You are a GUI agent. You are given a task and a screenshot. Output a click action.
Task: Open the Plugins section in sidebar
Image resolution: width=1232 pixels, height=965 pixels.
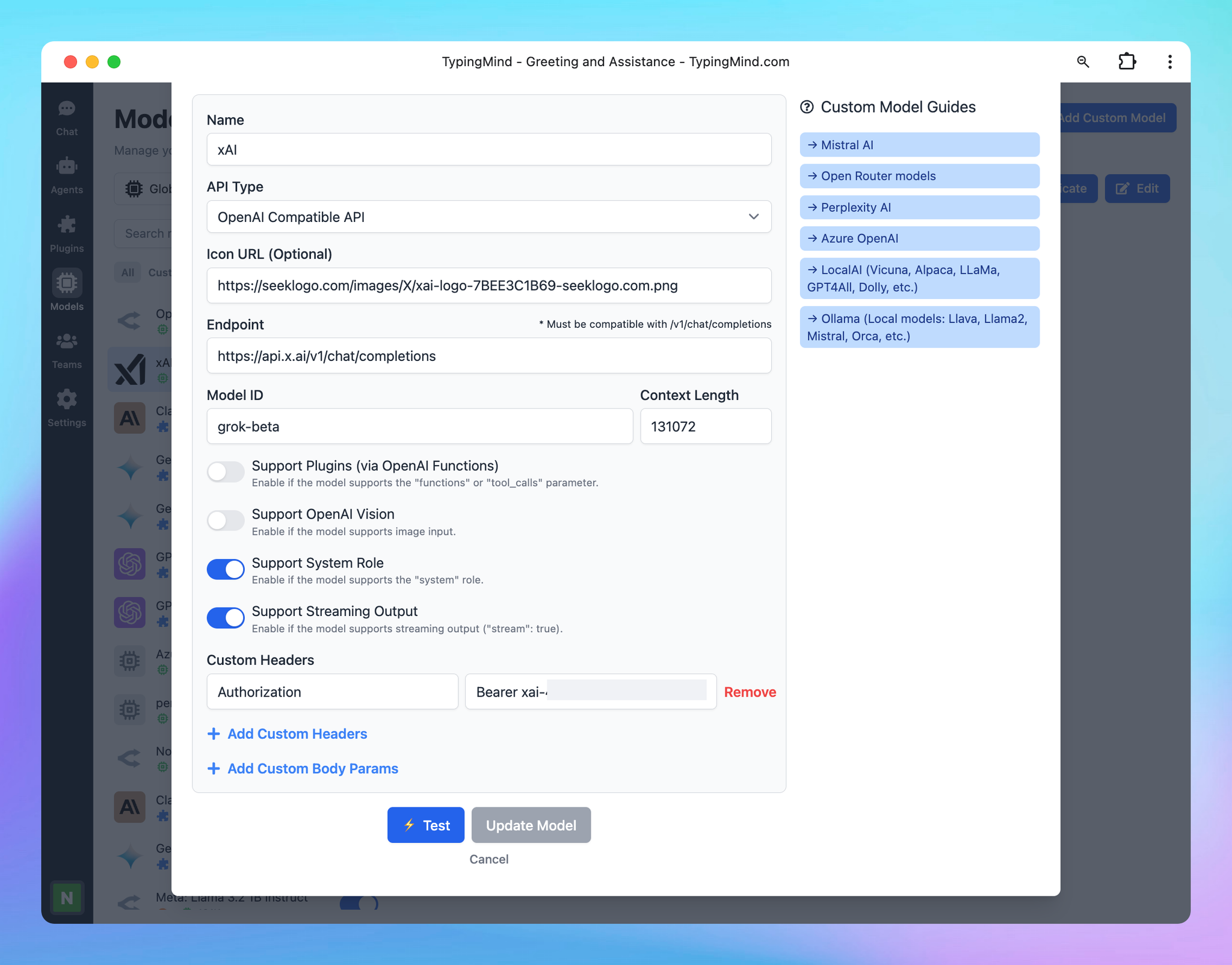(67, 235)
